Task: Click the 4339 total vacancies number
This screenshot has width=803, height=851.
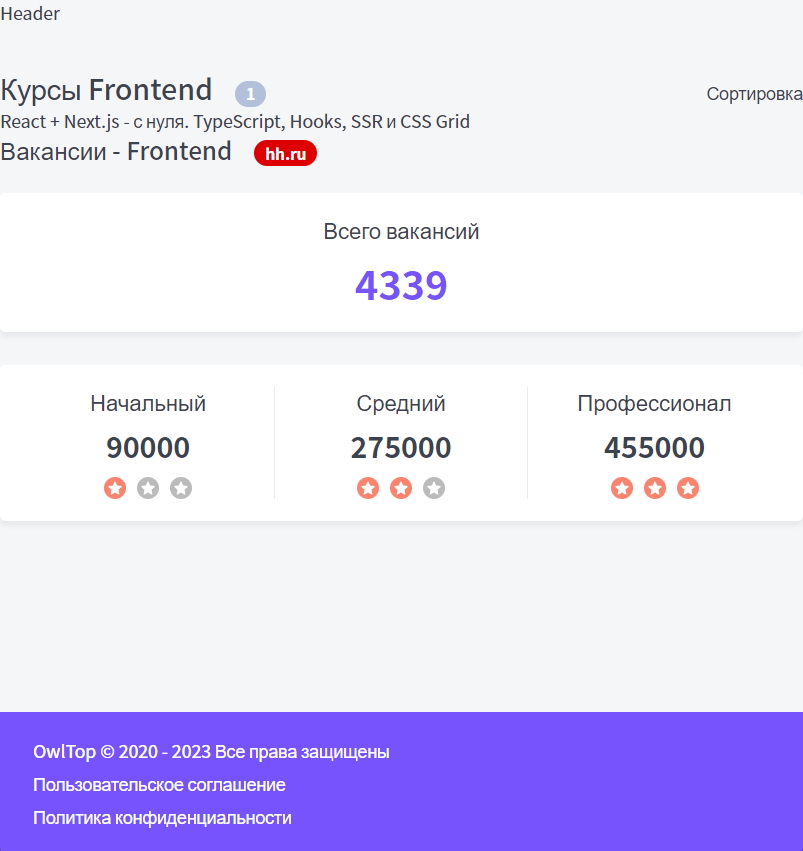Action: pos(401,285)
